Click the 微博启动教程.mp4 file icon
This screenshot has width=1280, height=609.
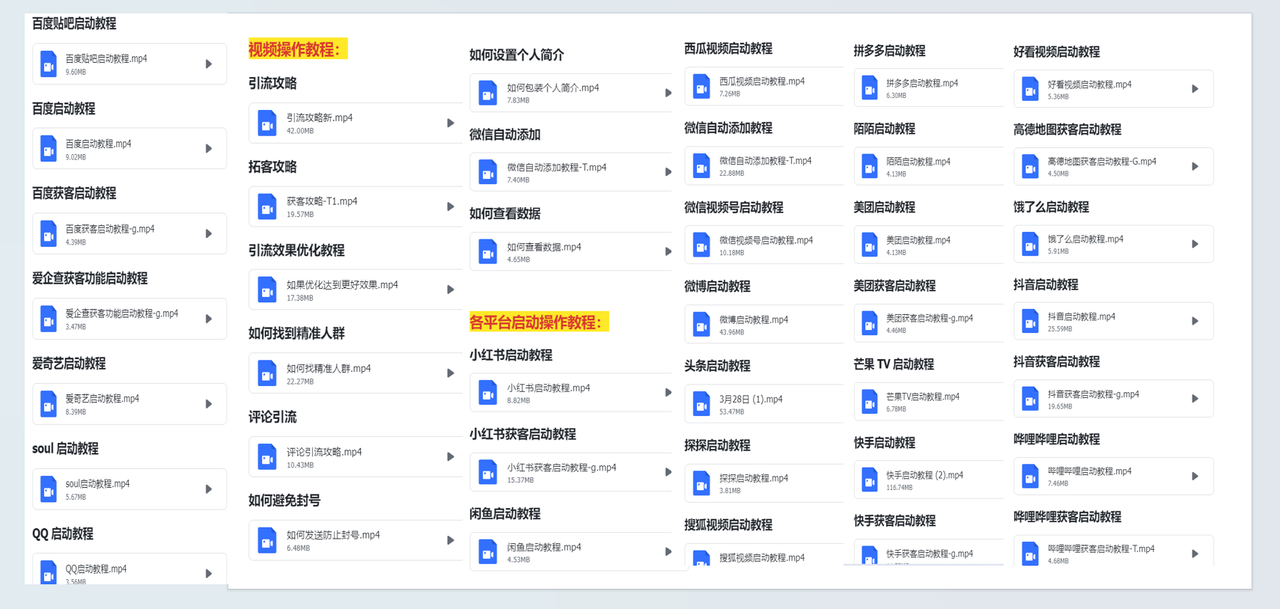[702, 321]
